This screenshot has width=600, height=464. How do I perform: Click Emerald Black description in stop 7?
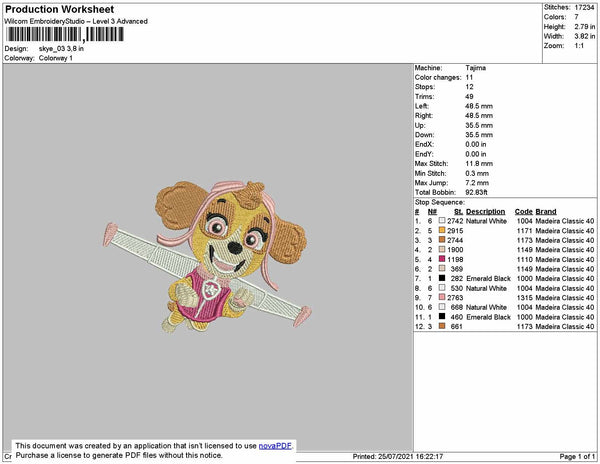tap(488, 278)
